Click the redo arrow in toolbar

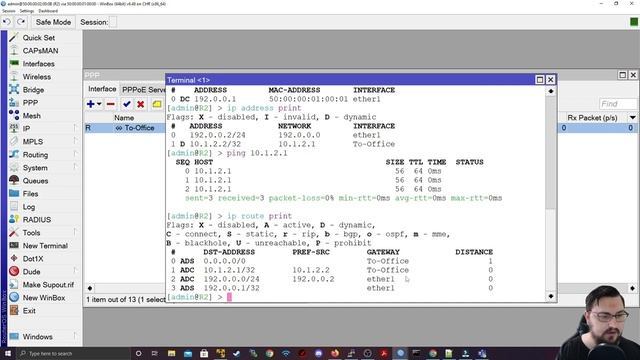pos(21,22)
